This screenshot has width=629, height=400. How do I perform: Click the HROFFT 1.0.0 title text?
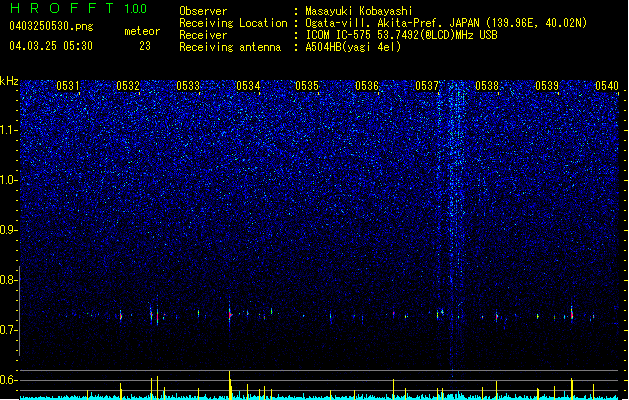[x=78, y=8]
